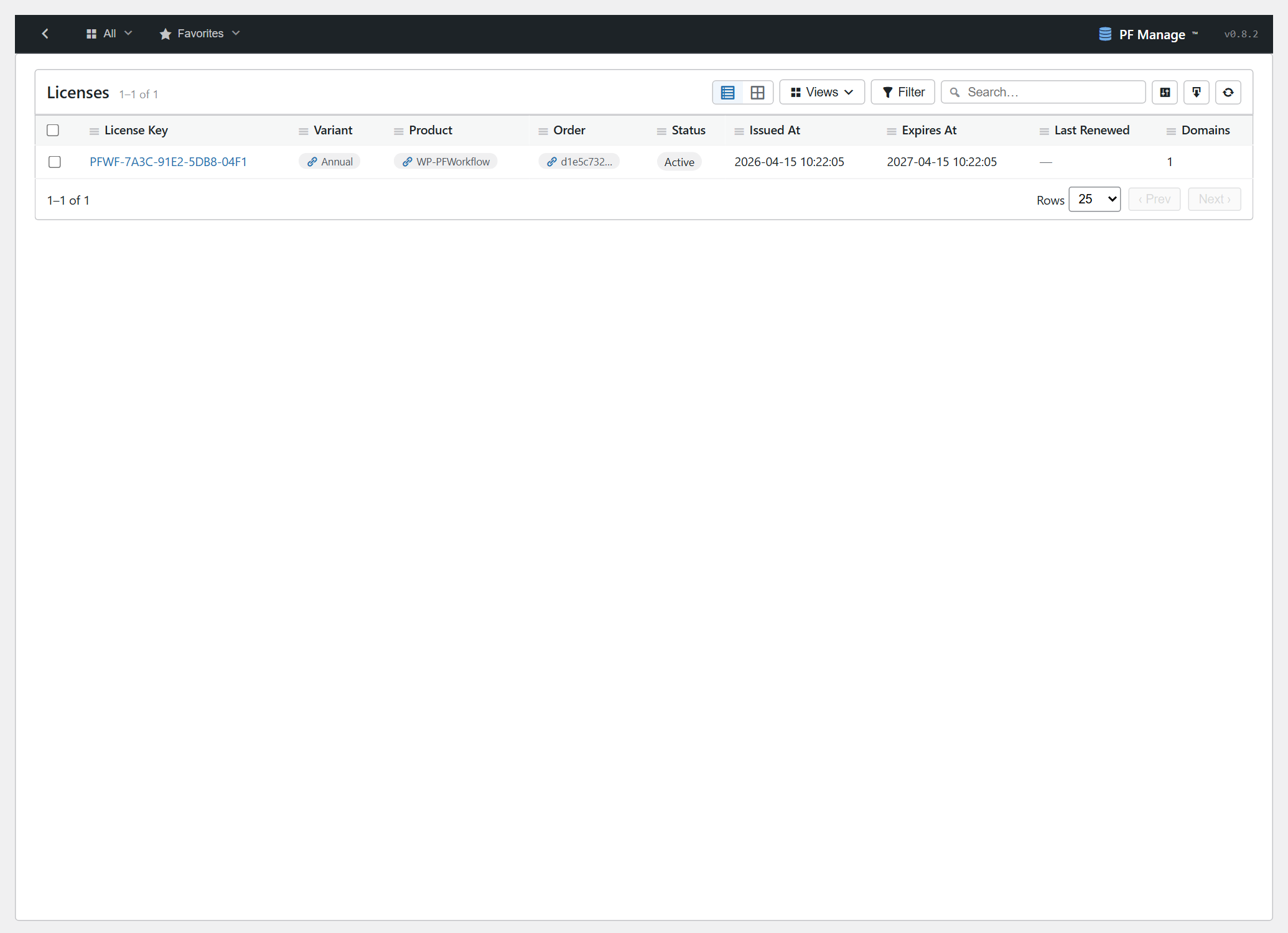Click expiry date 2027-04-15 10:22:05
1288x933 pixels.
(x=941, y=162)
